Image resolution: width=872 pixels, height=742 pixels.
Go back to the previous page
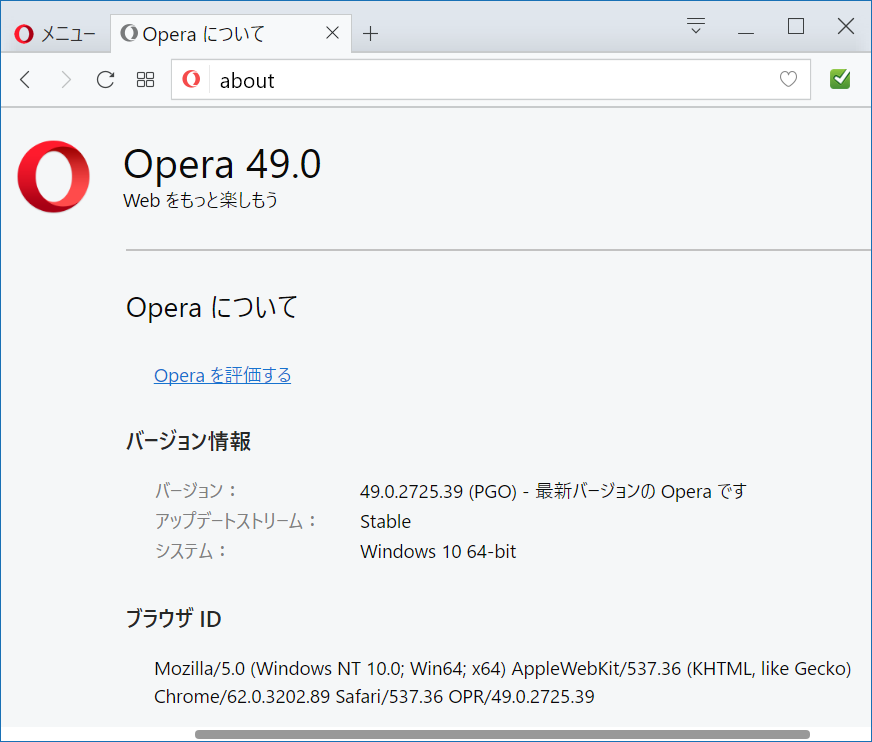point(25,80)
